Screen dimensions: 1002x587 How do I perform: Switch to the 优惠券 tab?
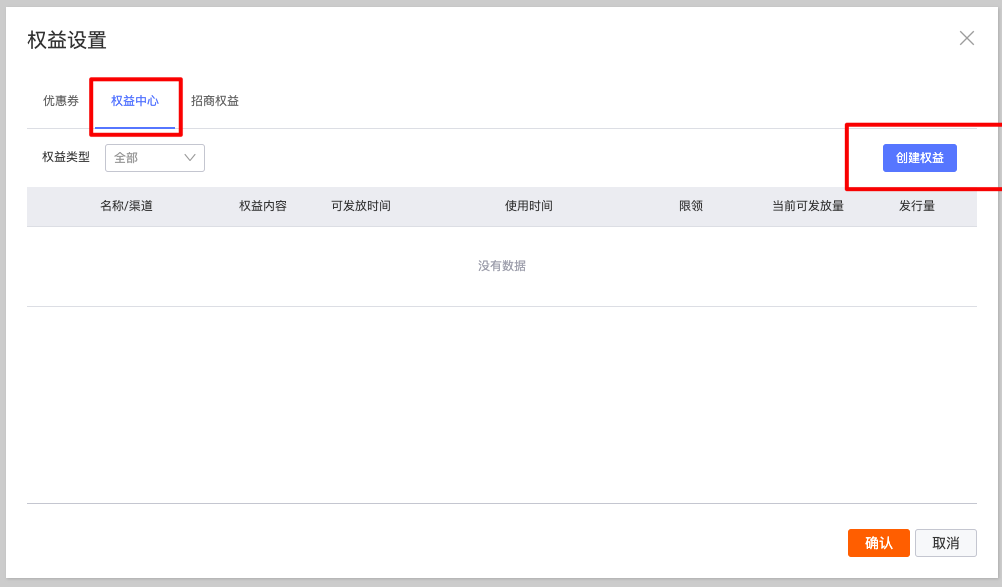pyautogui.click(x=61, y=101)
